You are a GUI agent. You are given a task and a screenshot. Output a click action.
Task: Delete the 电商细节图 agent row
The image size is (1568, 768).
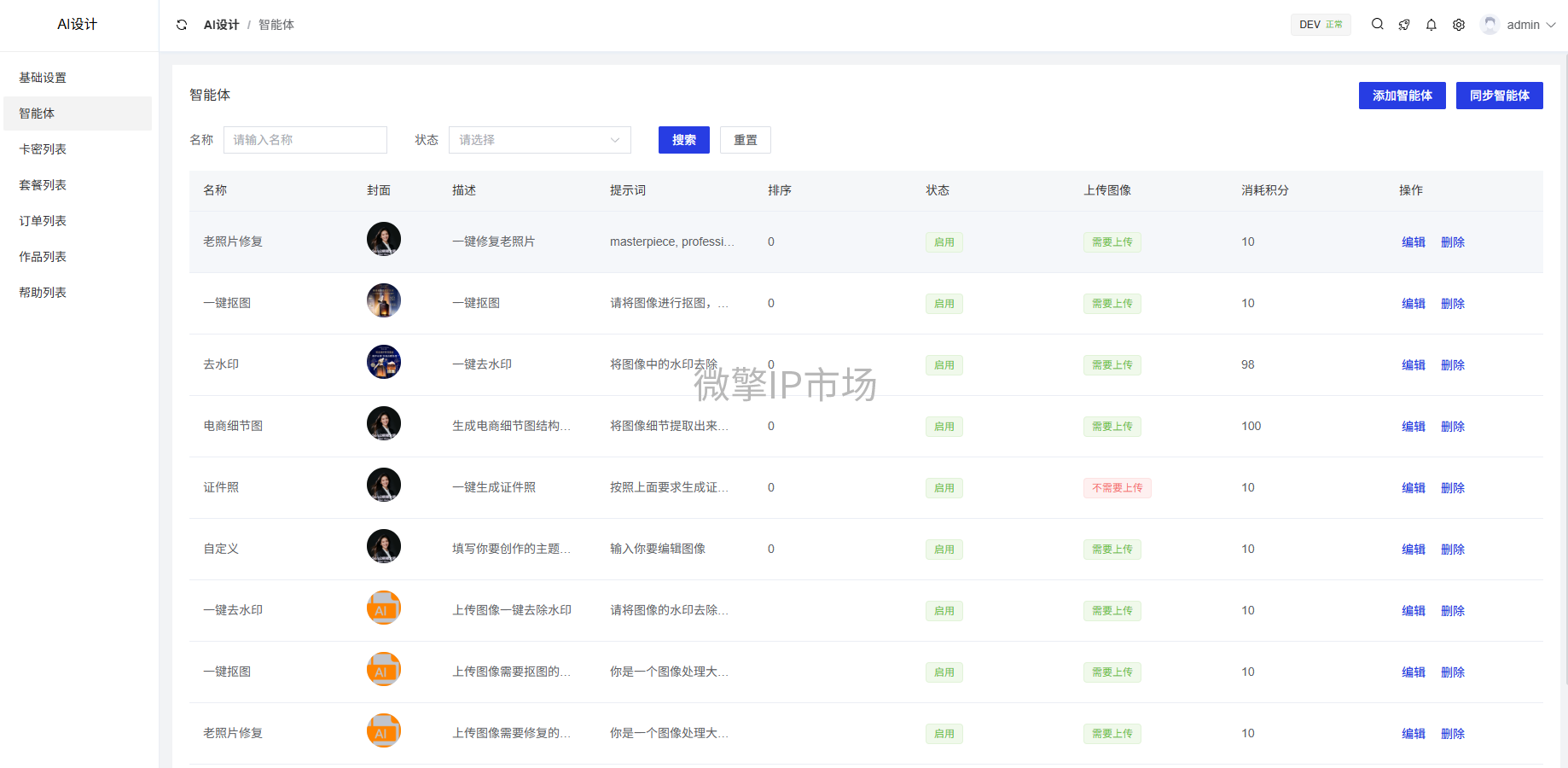click(x=1452, y=427)
